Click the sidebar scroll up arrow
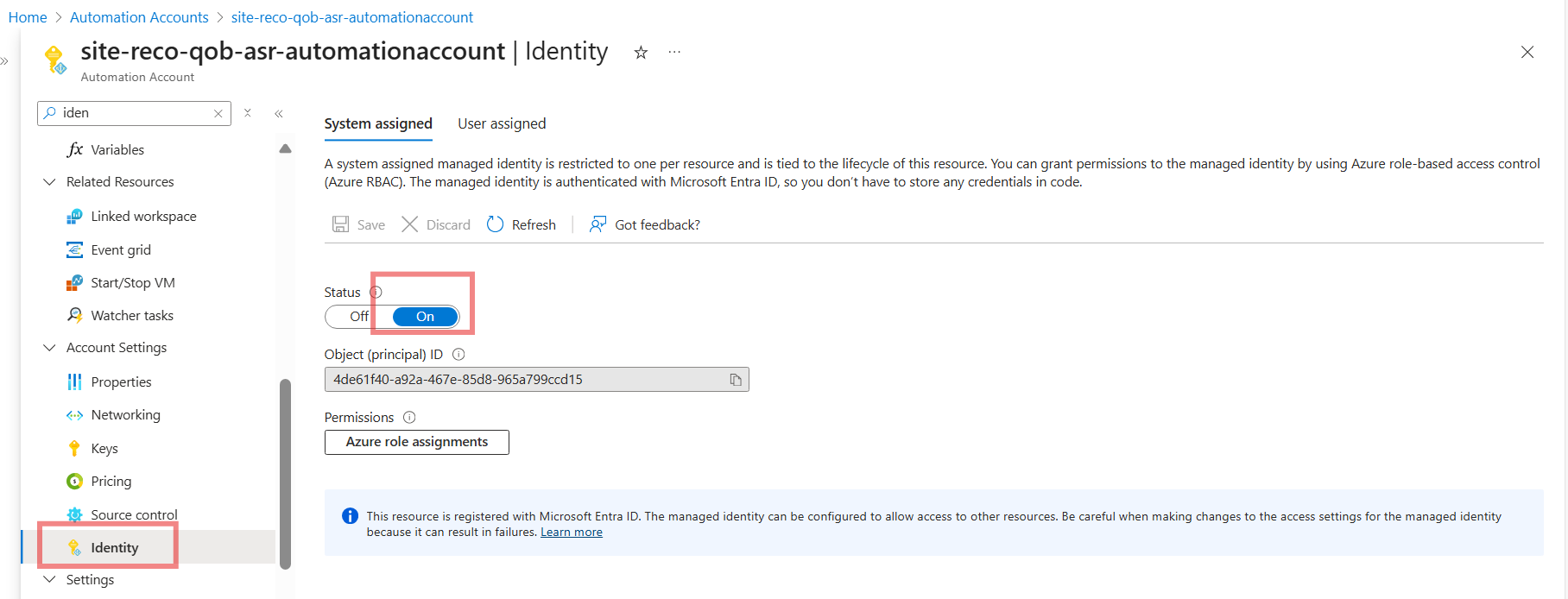Screen dimensions: 1568x599 pyautogui.click(x=286, y=149)
